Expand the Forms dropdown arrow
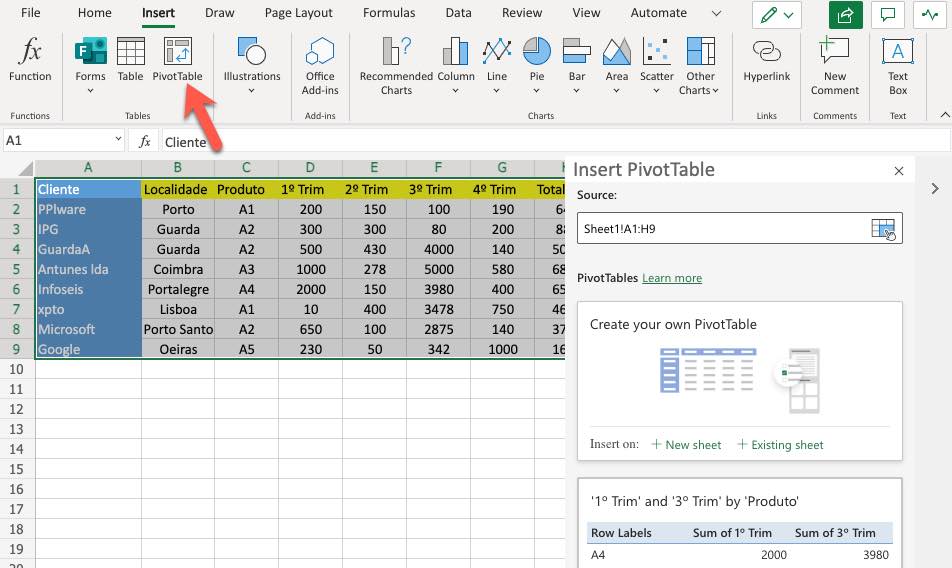The height and width of the screenshot is (568, 952). (x=90, y=91)
